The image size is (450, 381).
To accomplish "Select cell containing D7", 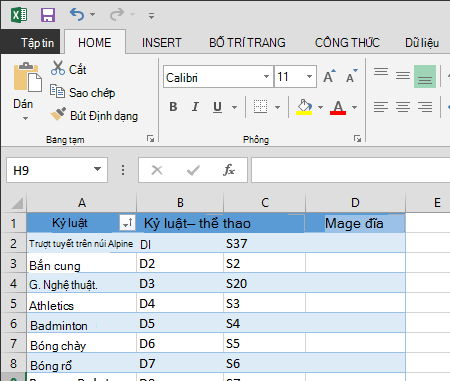I will click(180, 363).
